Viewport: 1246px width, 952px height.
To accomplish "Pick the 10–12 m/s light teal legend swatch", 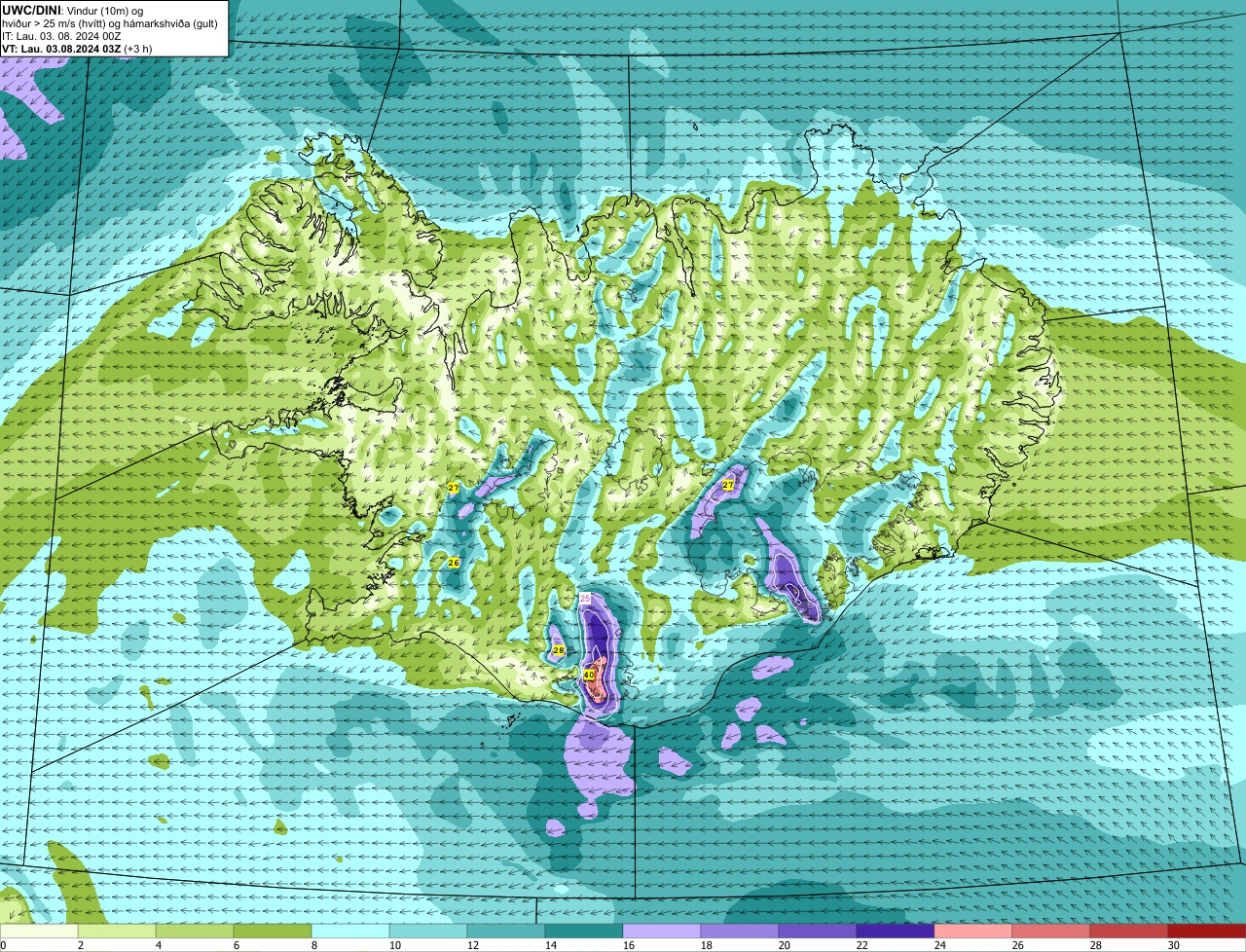I will pyautogui.click(x=428, y=931).
